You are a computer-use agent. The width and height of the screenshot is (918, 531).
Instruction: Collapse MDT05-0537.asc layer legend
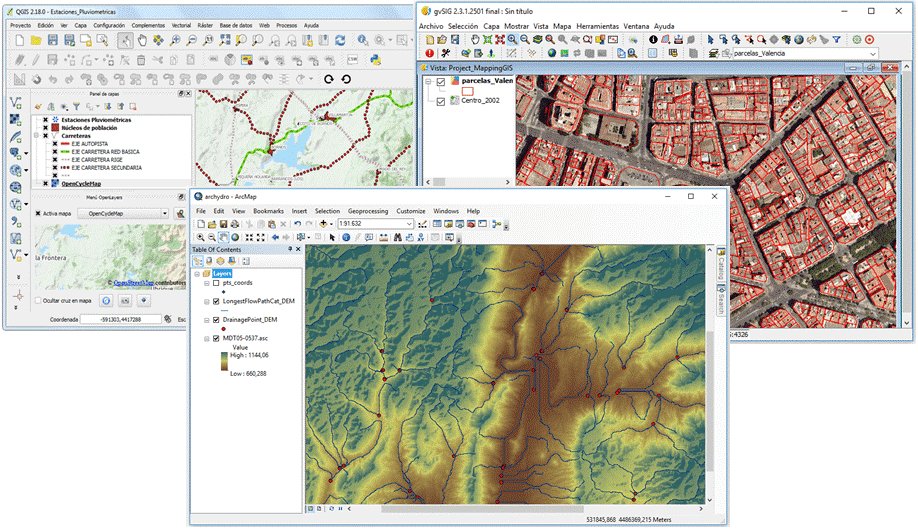[207, 338]
